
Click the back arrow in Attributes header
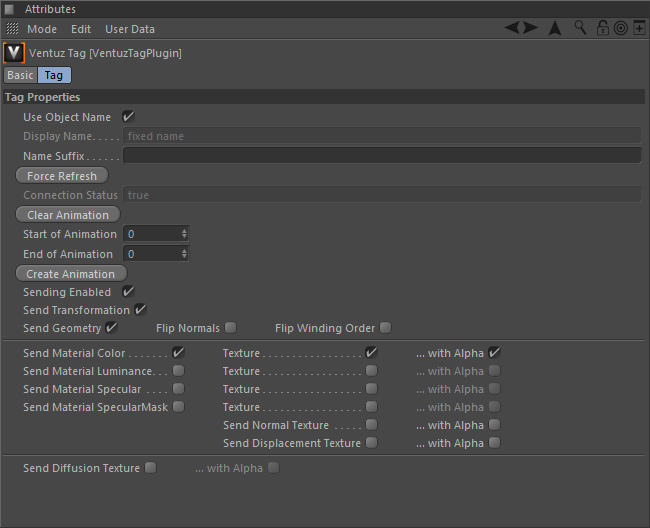coord(512,28)
